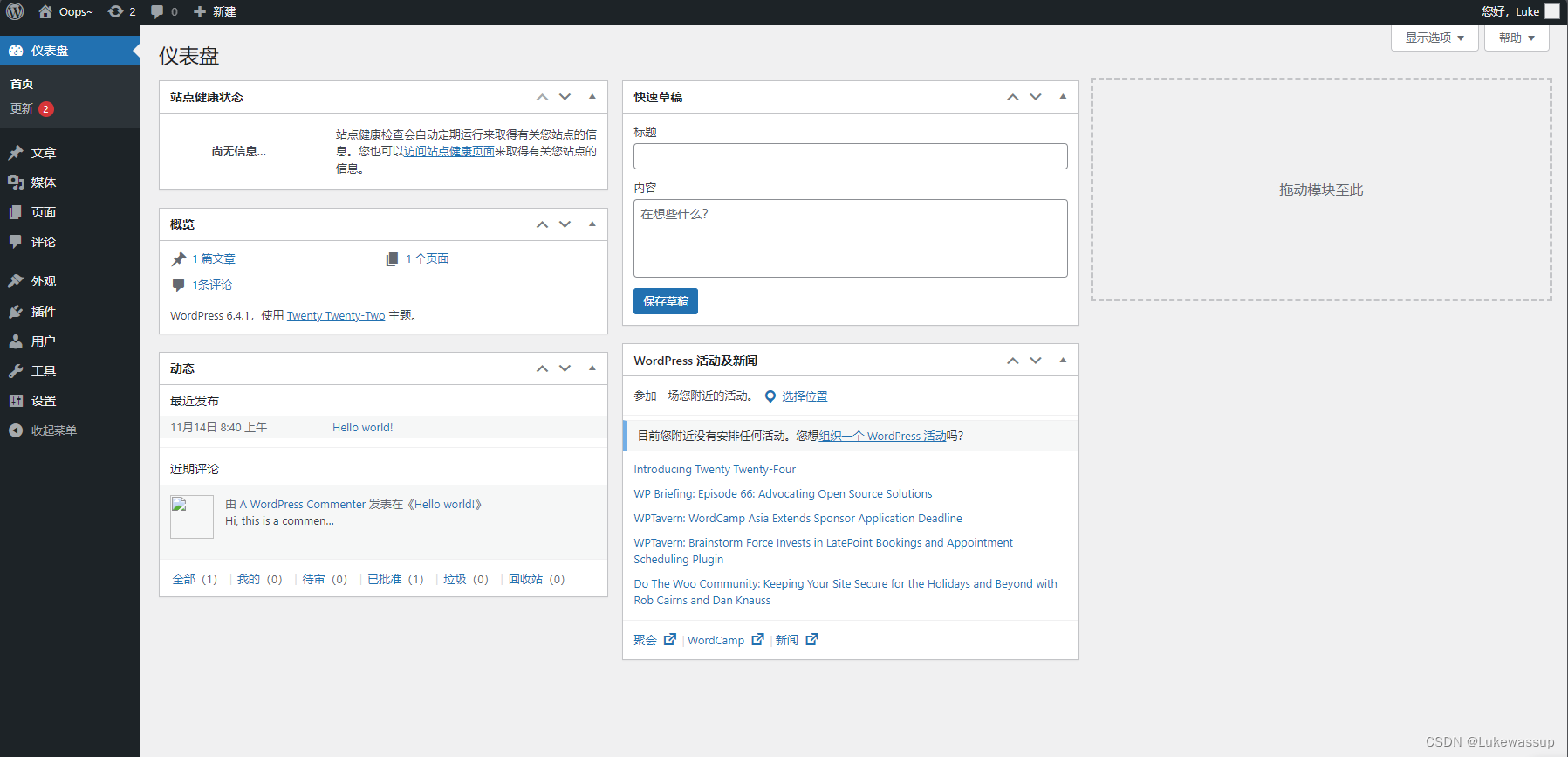Click the WordPress logo in admin bar
Screen dimensions: 1568x757
(15, 11)
